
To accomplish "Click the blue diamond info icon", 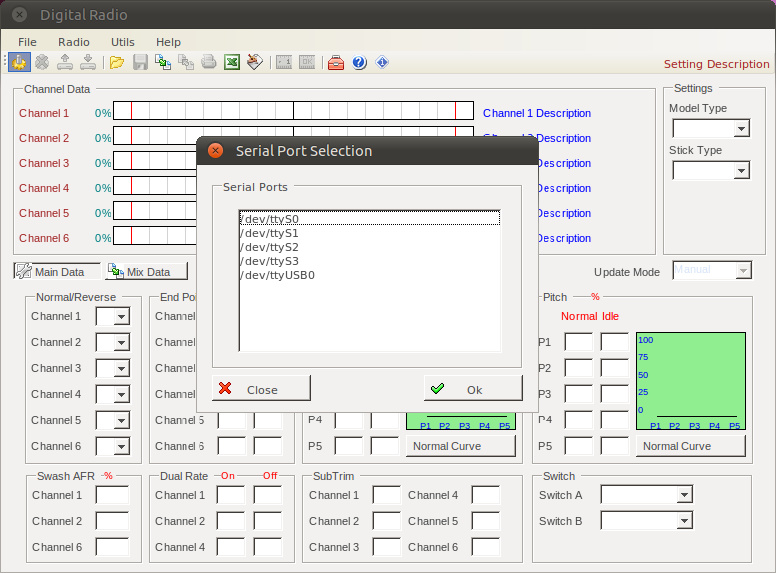I will pos(382,62).
